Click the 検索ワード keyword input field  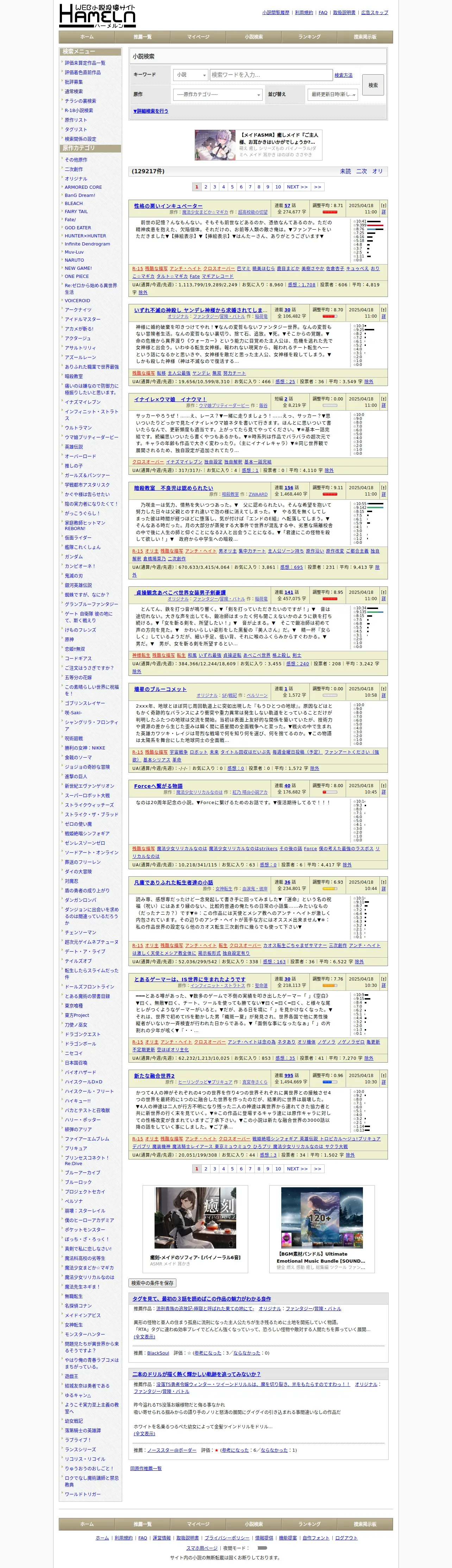tap(271, 75)
